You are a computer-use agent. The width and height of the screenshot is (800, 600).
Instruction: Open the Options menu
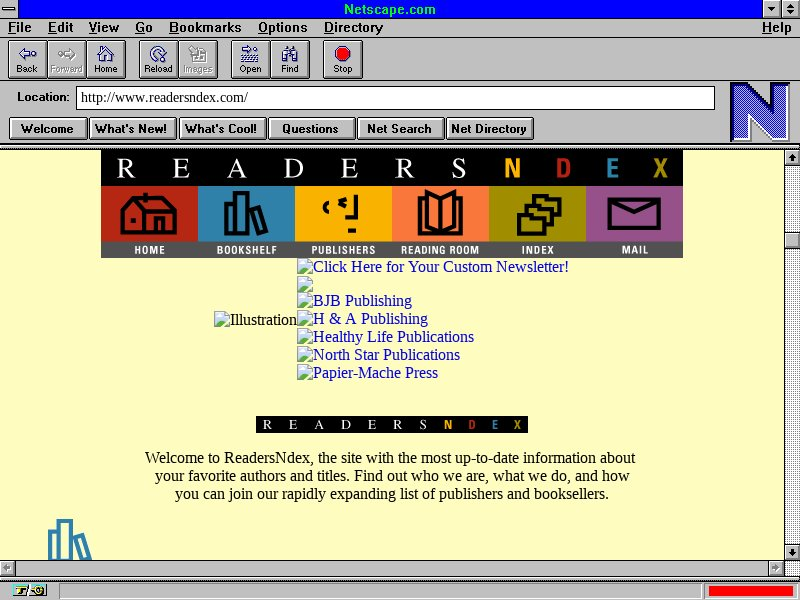pyautogui.click(x=282, y=27)
